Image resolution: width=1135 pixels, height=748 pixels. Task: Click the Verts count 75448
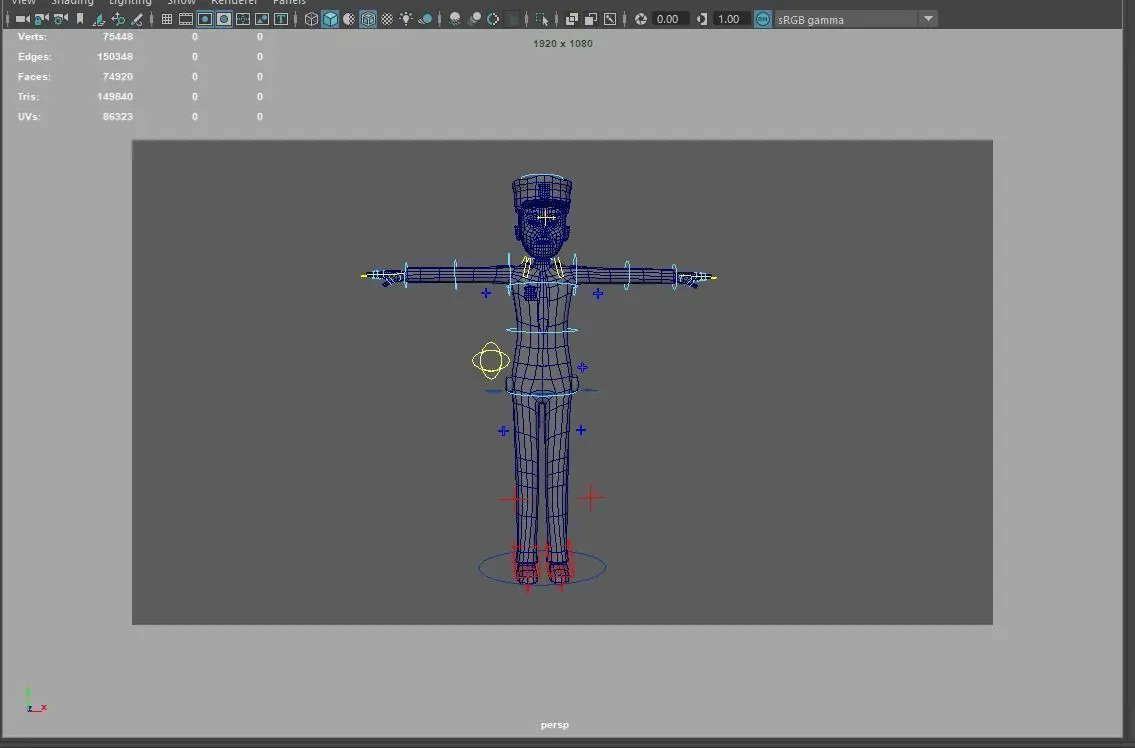(117, 36)
